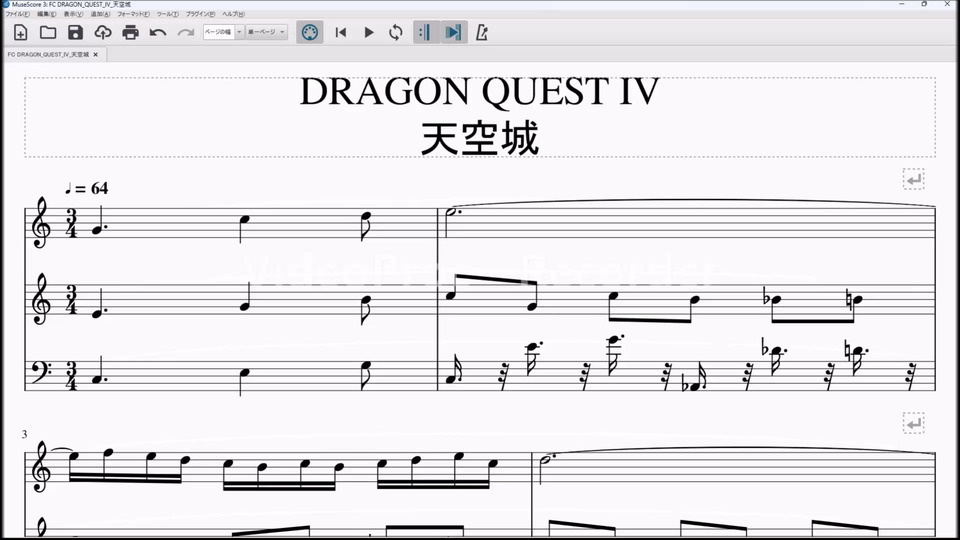
Task: Minimize the MuseScore window
Action: 901,4
